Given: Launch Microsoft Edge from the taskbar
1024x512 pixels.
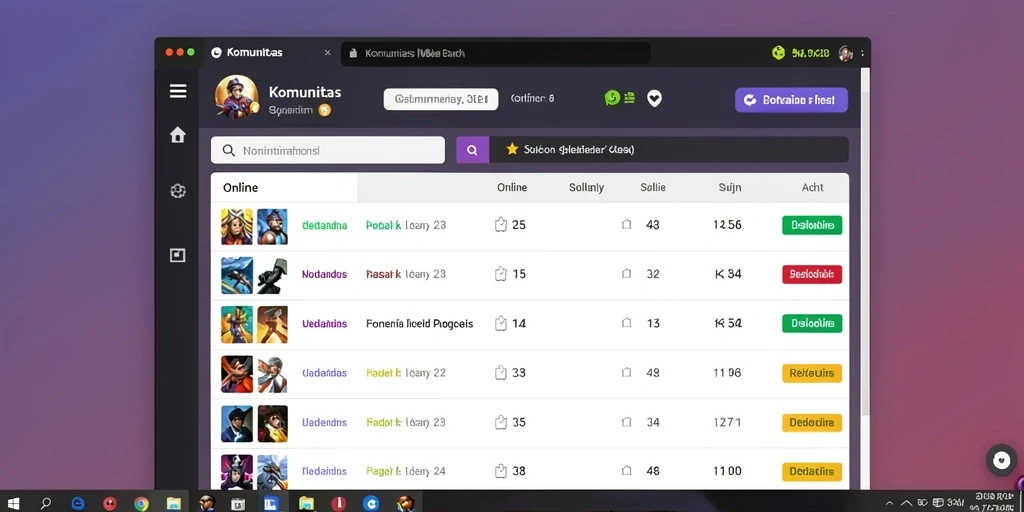Looking at the screenshot, I should tap(78, 504).
